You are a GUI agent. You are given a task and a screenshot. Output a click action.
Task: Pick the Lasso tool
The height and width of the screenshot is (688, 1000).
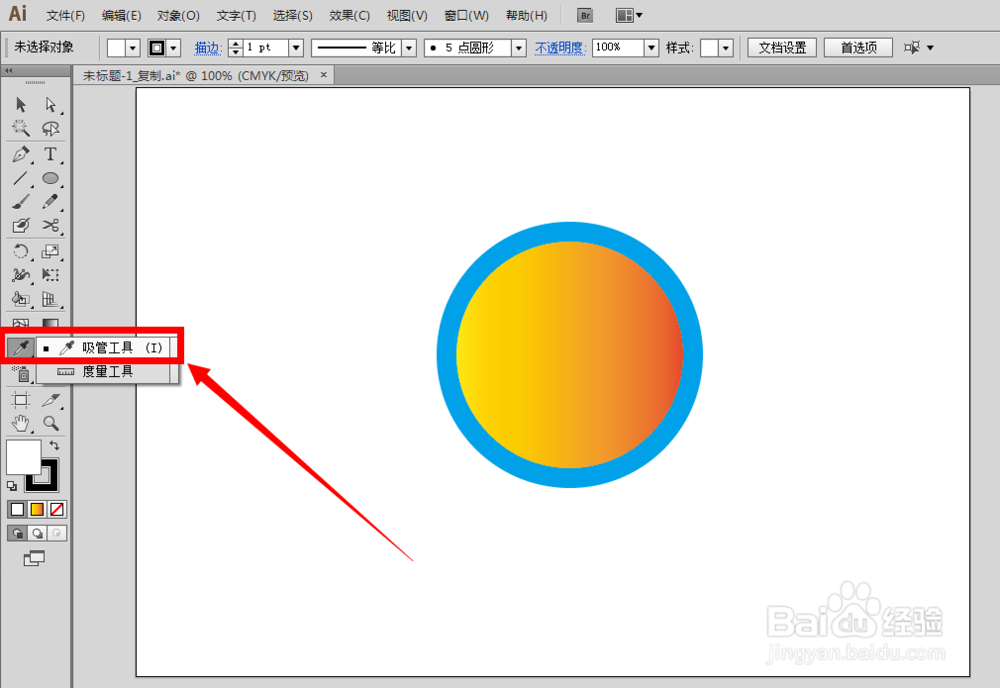point(50,129)
